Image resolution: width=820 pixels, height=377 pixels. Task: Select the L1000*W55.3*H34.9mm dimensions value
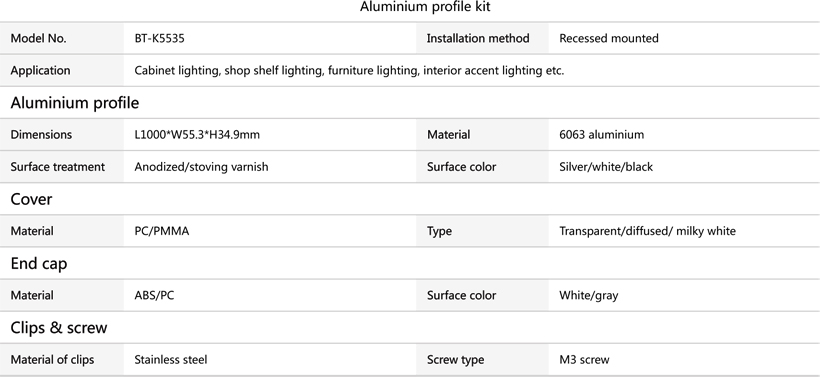point(197,135)
